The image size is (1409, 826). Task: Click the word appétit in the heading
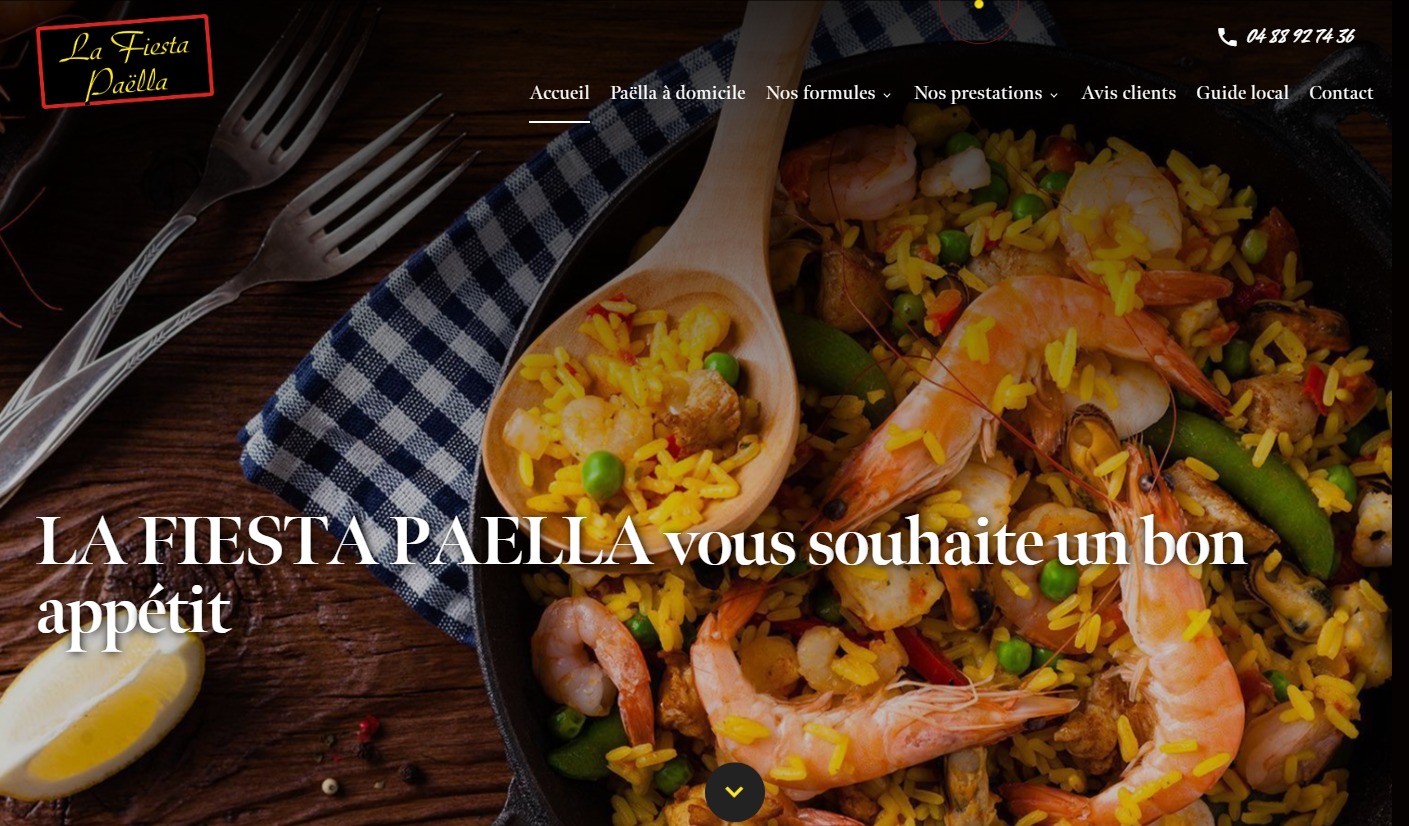(133, 613)
